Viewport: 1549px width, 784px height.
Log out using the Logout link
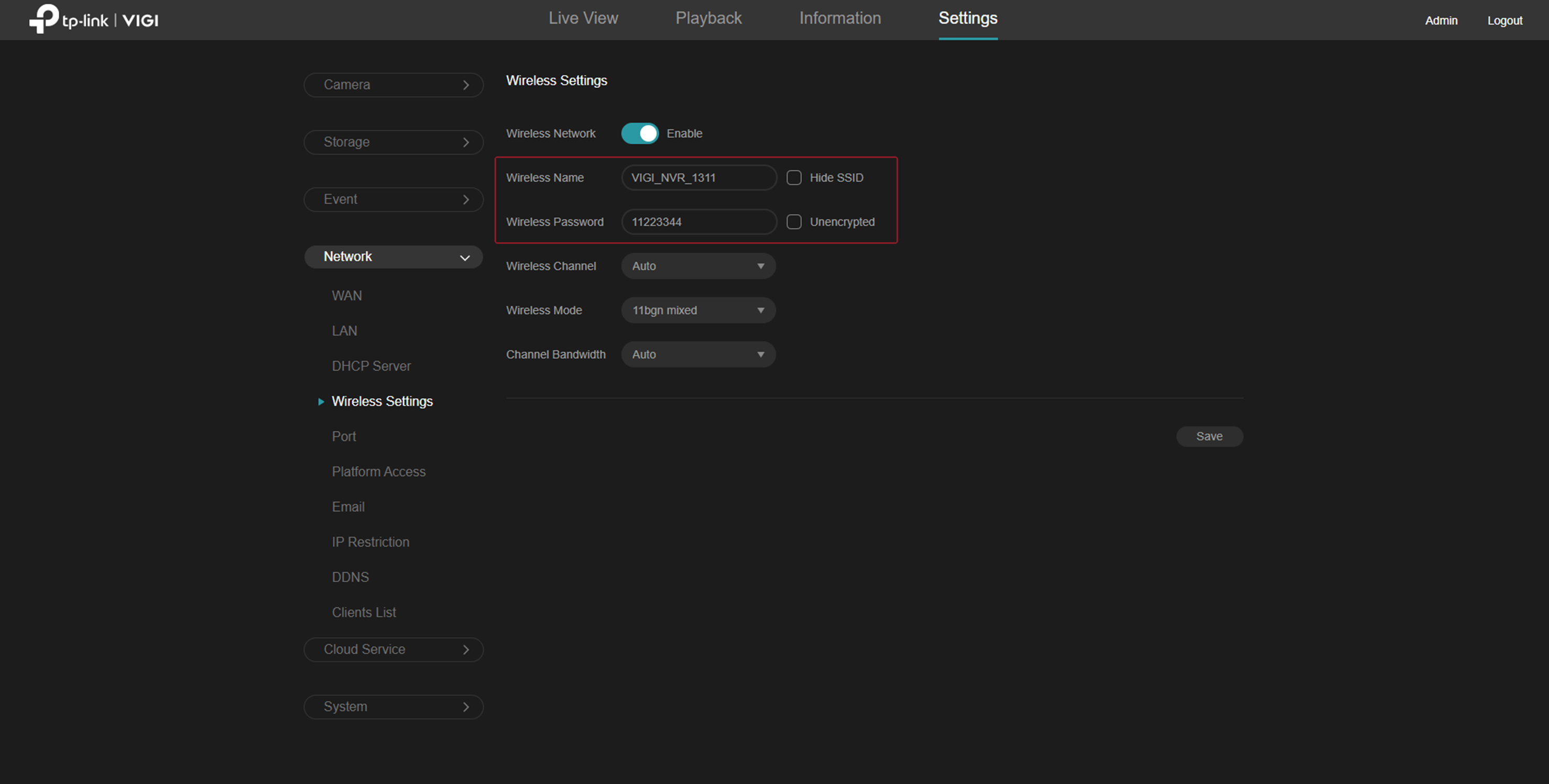click(1504, 20)
